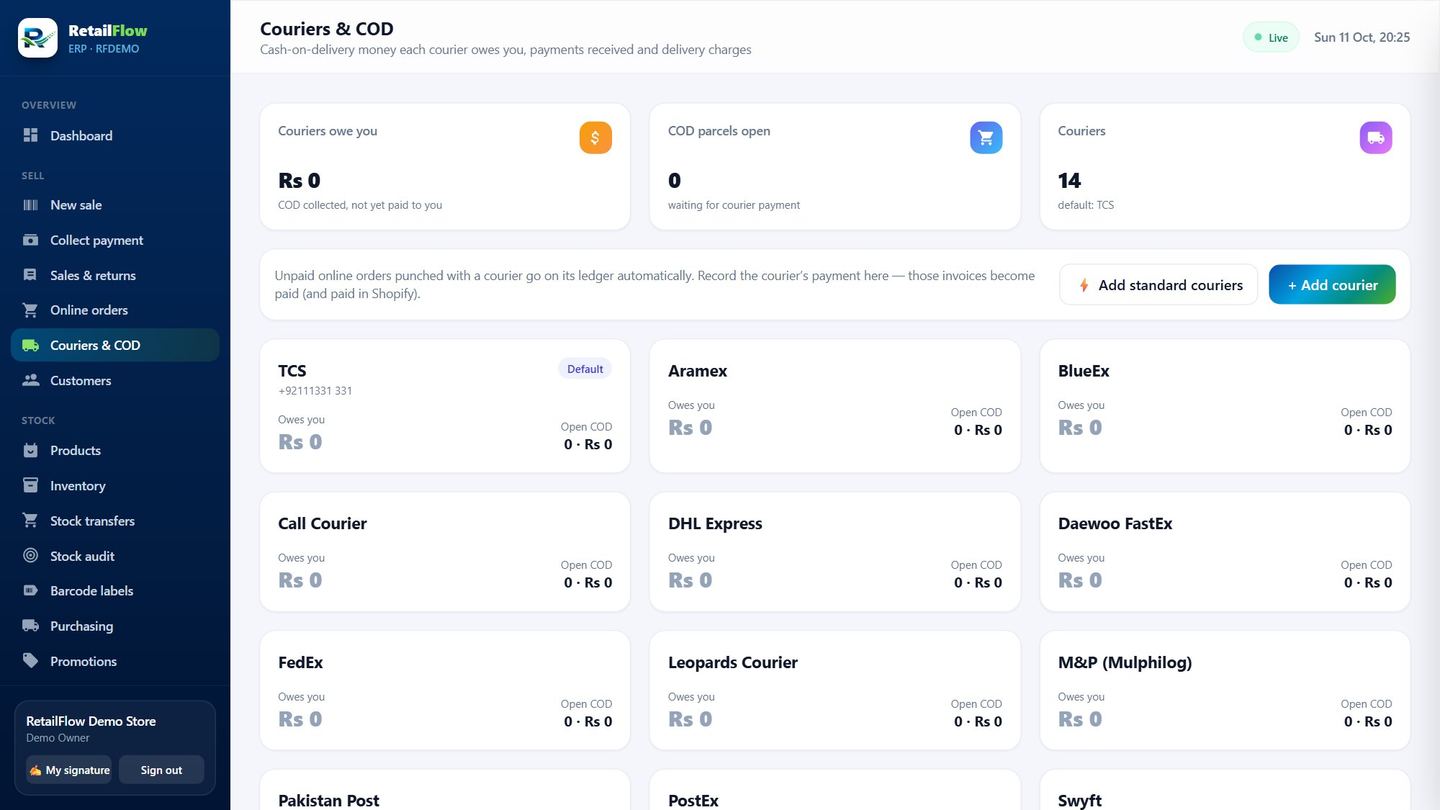1440x810 pixels.
Task: Open My signature settings
Action: 69,770
